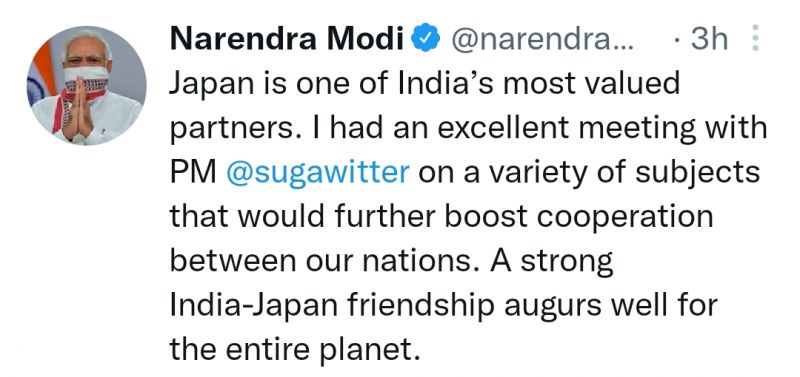This screenshot has width=800, height=377.
Task: Click the words 'excellent meeting with'
Action: click(601, 129)
